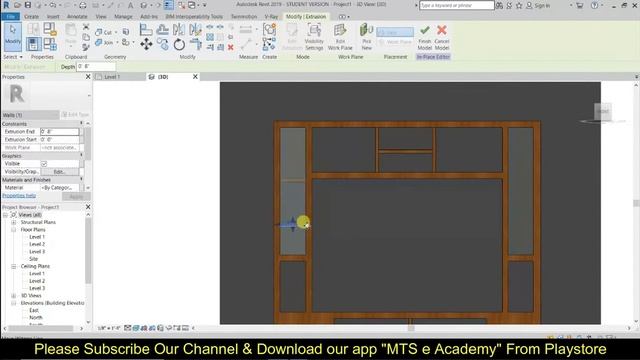The height and width of the screenshot is (360, 640).
Task: Click the Create Group icon
Action: tap(269, 29)
